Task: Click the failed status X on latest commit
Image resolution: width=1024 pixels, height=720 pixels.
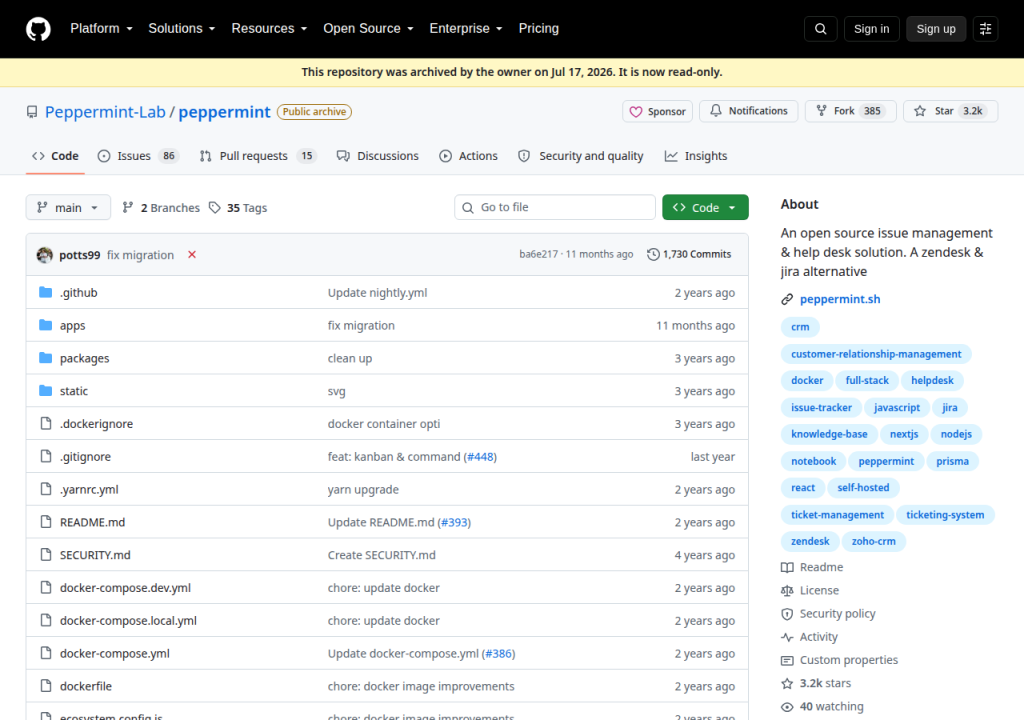Action: pyautogui.click(x=192, y=255)
